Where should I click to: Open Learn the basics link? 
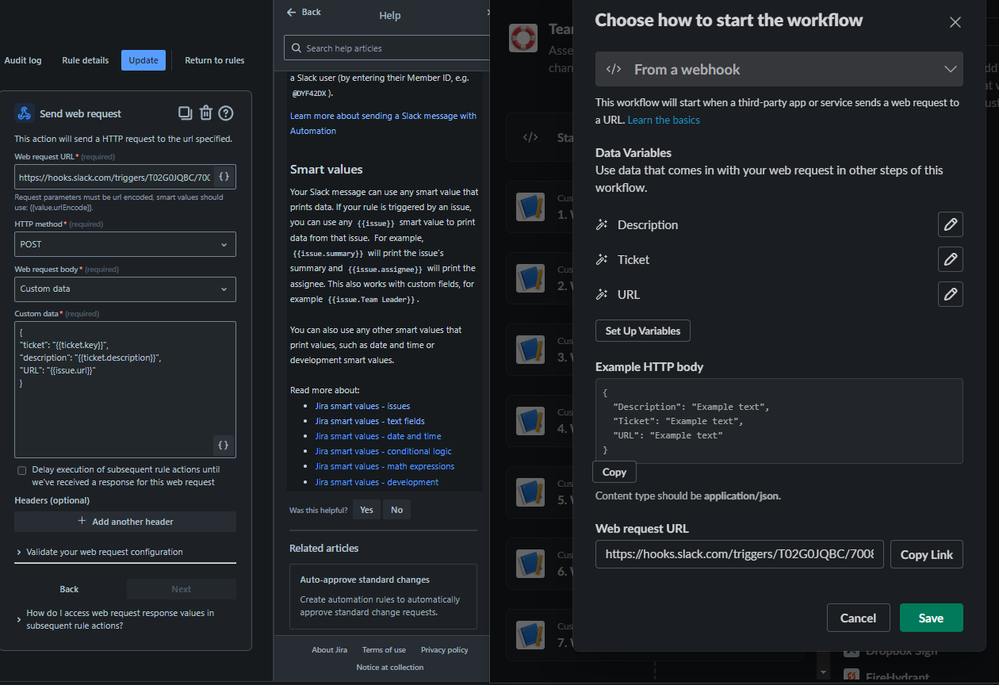click(663, 120)
